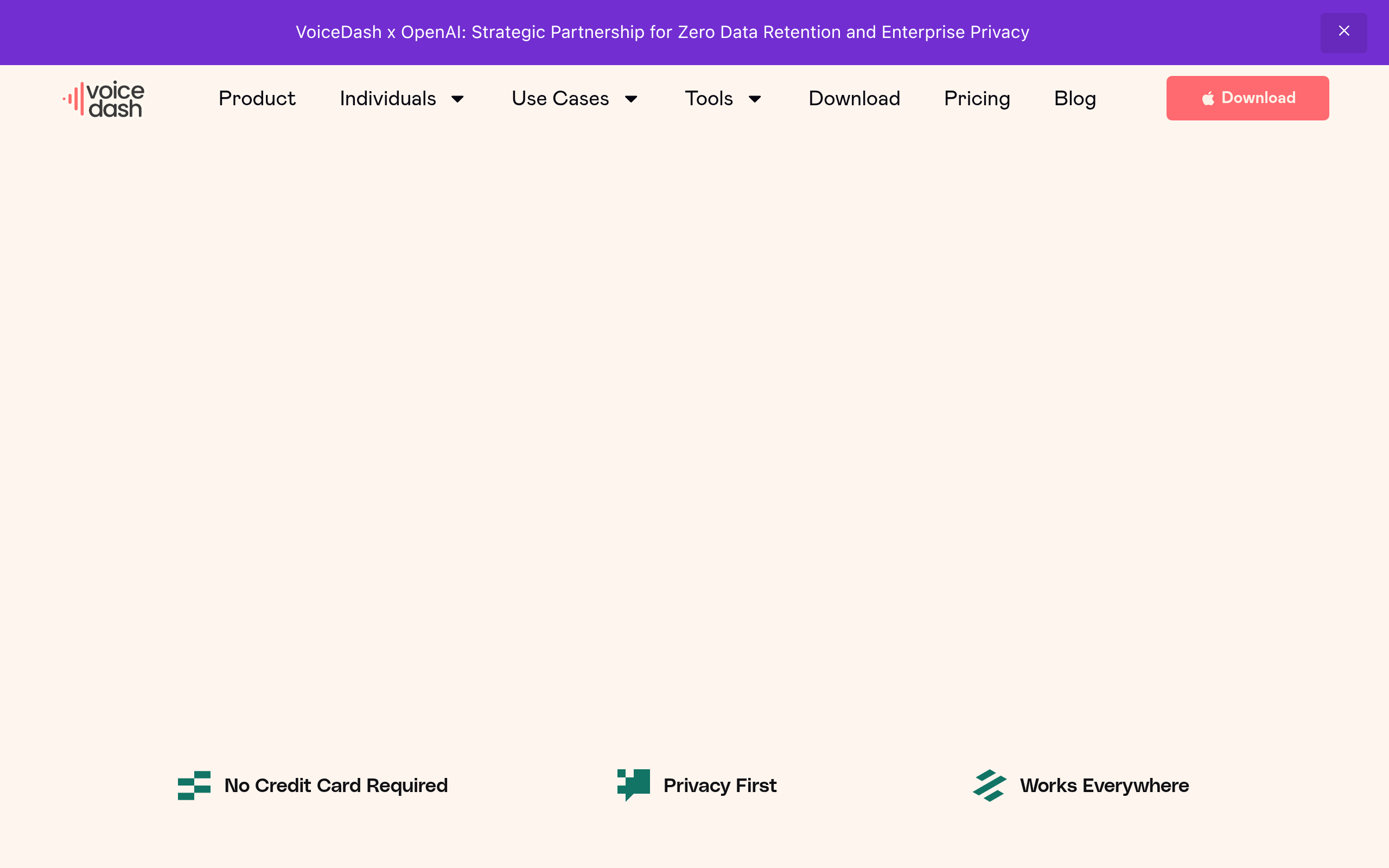Click the "Privacy First" text
Image resolution: width=1389 pixels, height=868 pixels.
pos(720,785)
